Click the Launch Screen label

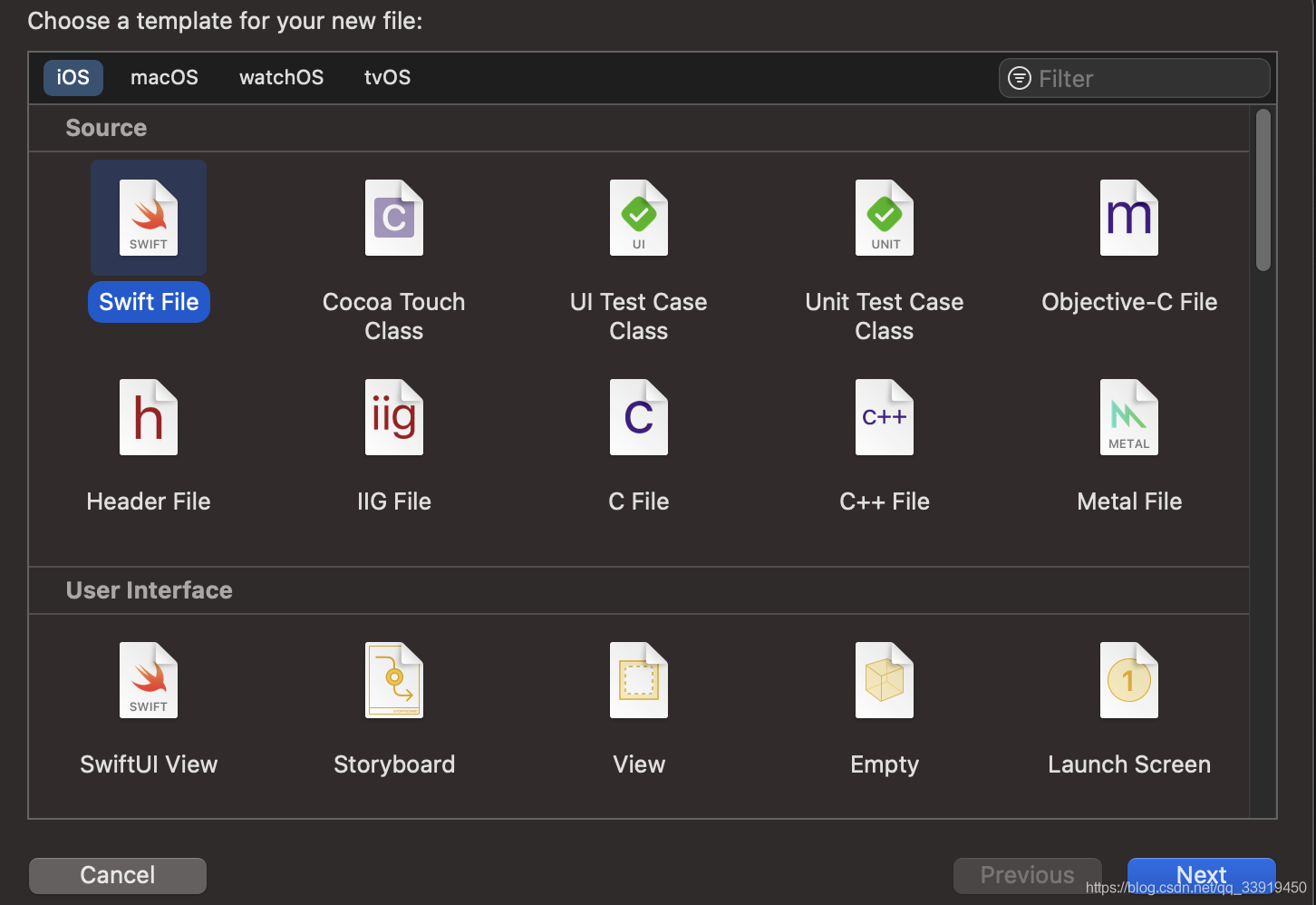click(1129, 764)
